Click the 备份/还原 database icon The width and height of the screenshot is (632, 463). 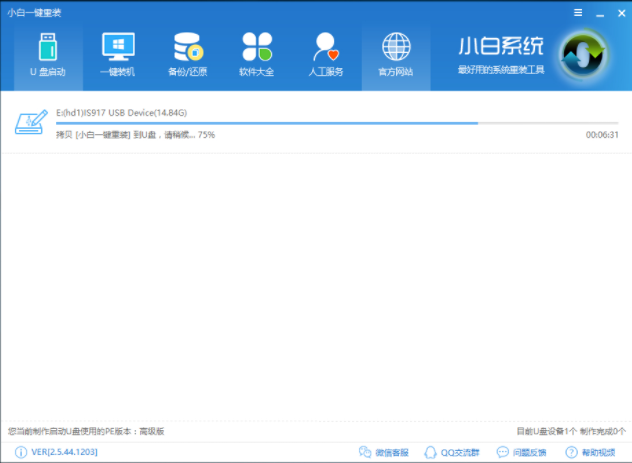[187, 48]
